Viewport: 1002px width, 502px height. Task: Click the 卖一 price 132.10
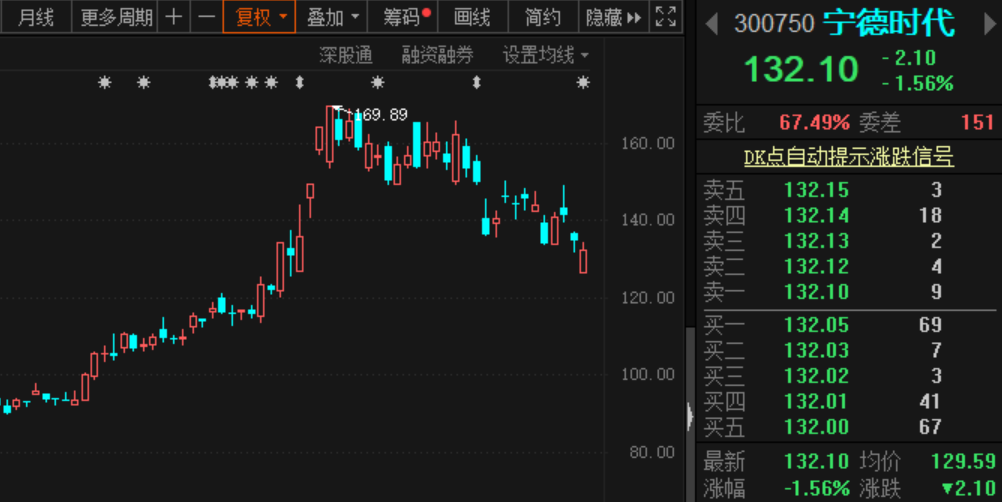[816, 292]
